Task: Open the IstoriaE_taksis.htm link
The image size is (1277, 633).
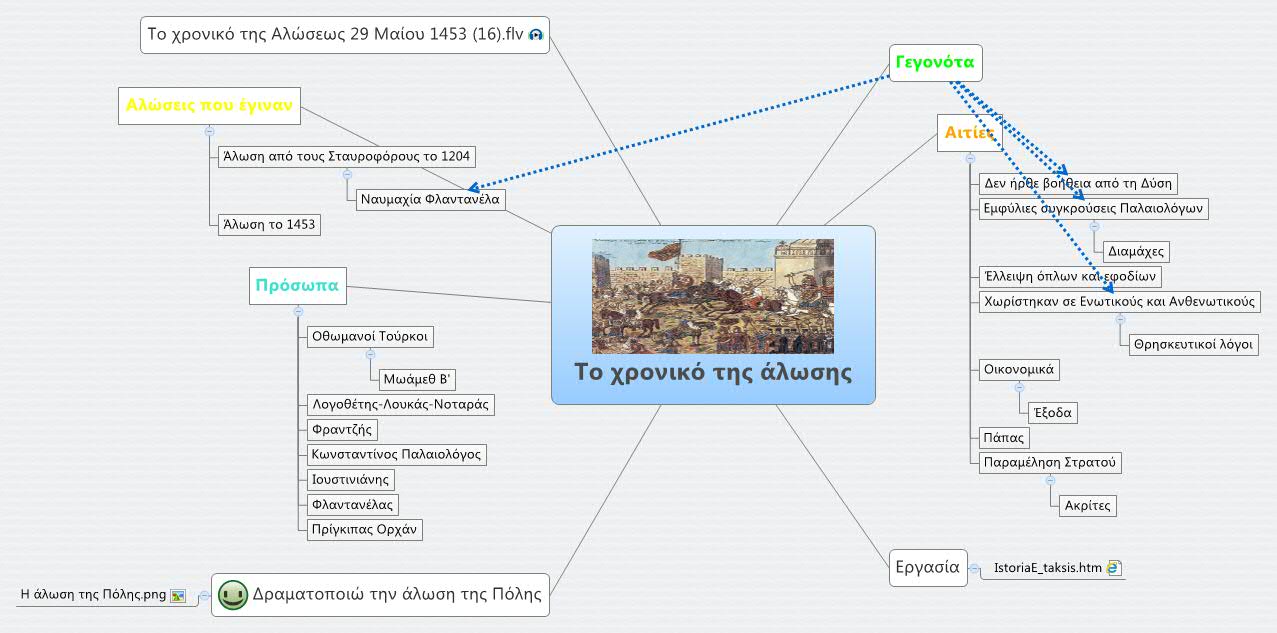Action: click(1047, 568)
